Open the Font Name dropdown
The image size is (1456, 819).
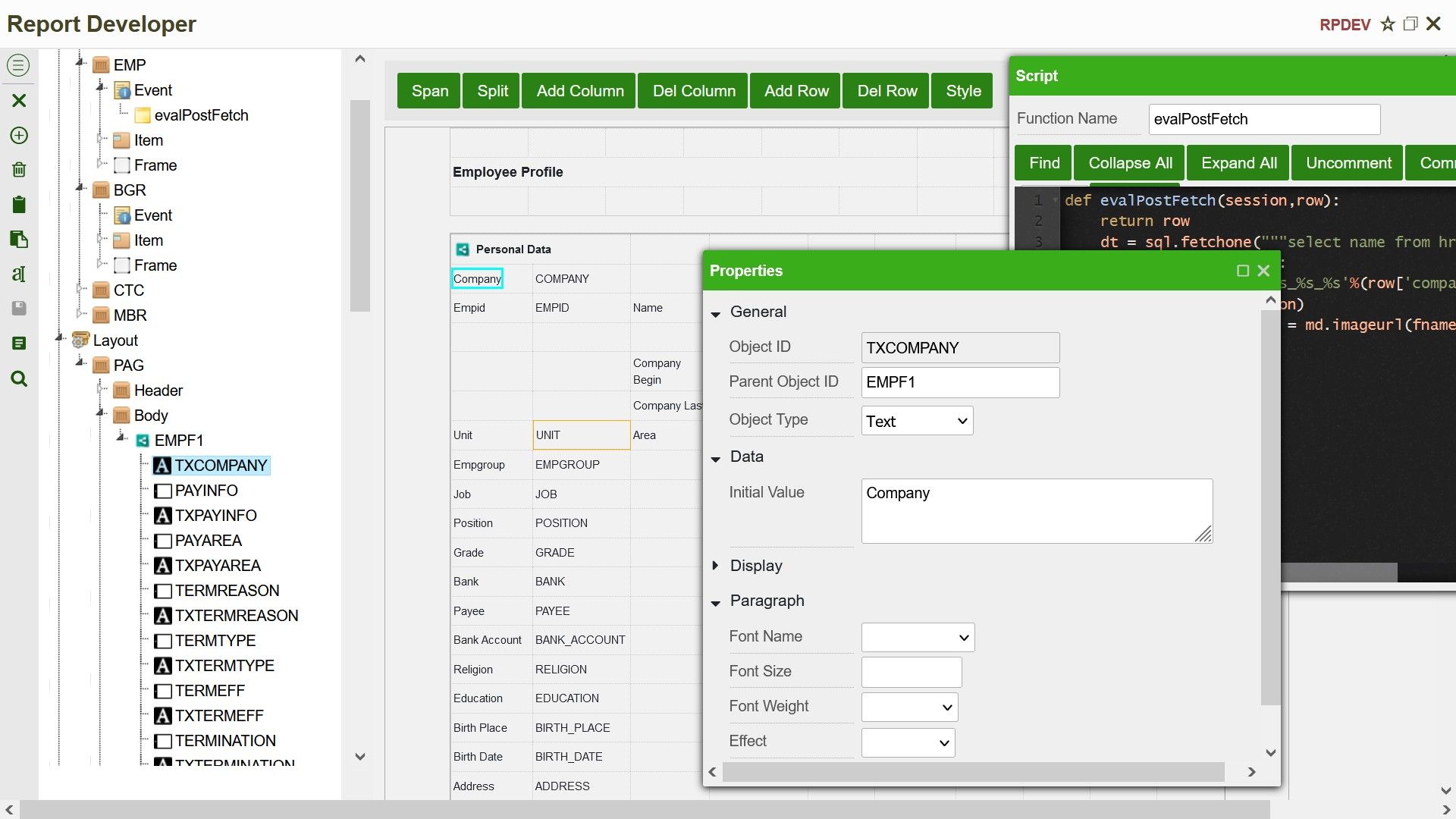pos(918,638)
